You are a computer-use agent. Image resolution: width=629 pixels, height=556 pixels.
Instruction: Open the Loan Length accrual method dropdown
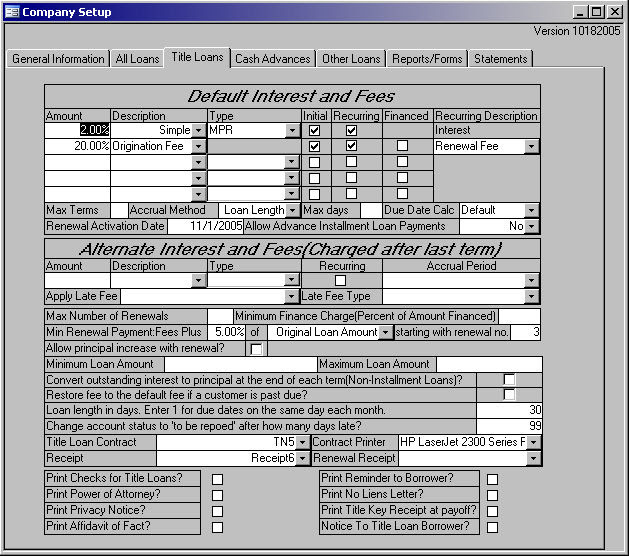coord(292,210)
